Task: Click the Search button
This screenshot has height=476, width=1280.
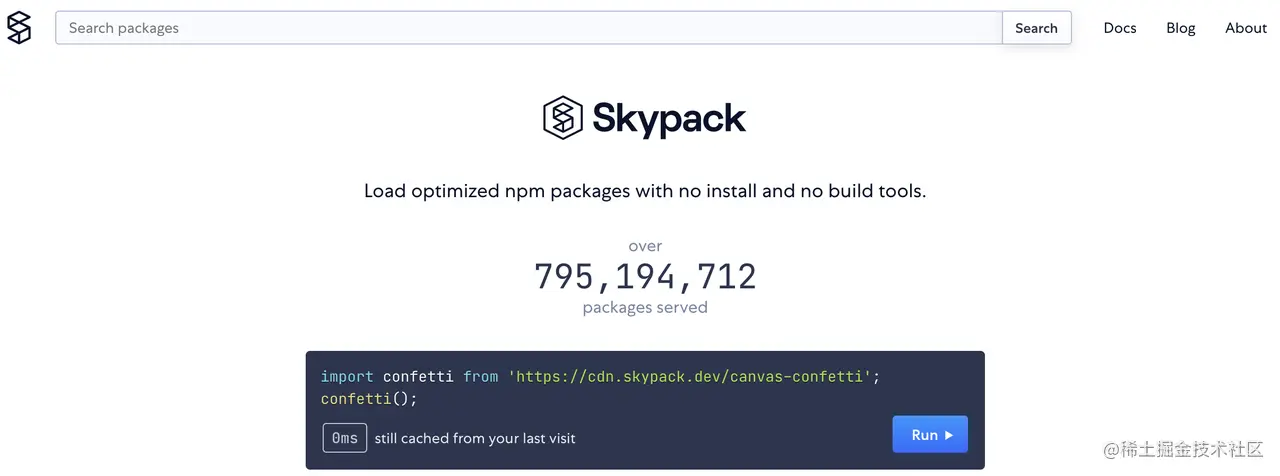Action: 1036,28
